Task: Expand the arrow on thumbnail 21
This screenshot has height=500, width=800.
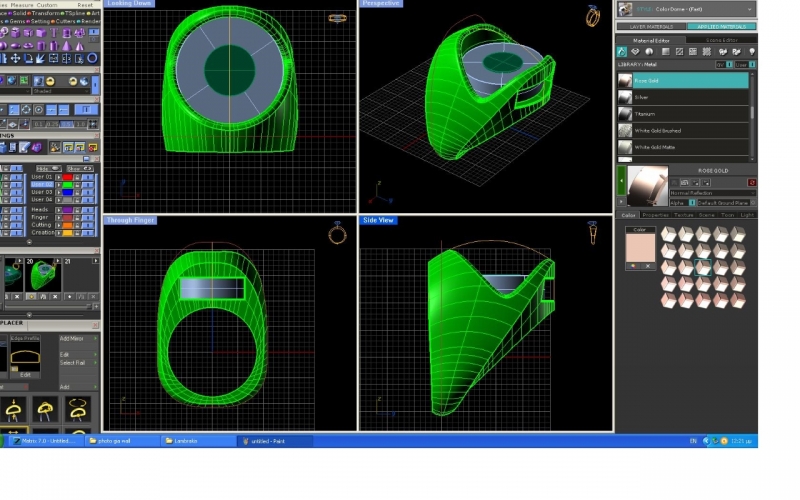Action: [x=95, y=261]
